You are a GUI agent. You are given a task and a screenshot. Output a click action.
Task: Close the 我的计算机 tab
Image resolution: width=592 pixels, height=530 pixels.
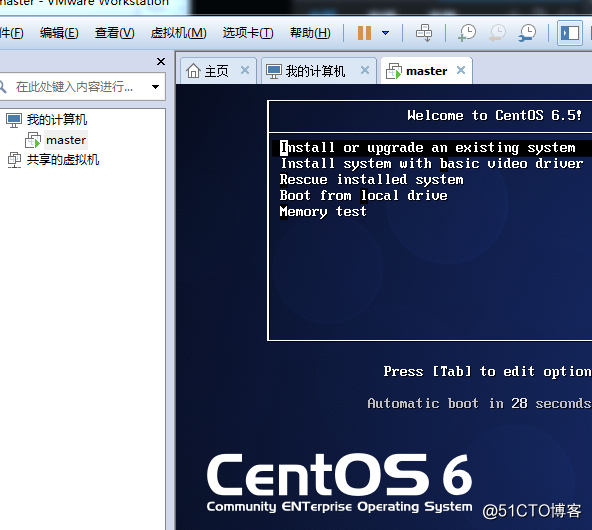pos(365,70)
